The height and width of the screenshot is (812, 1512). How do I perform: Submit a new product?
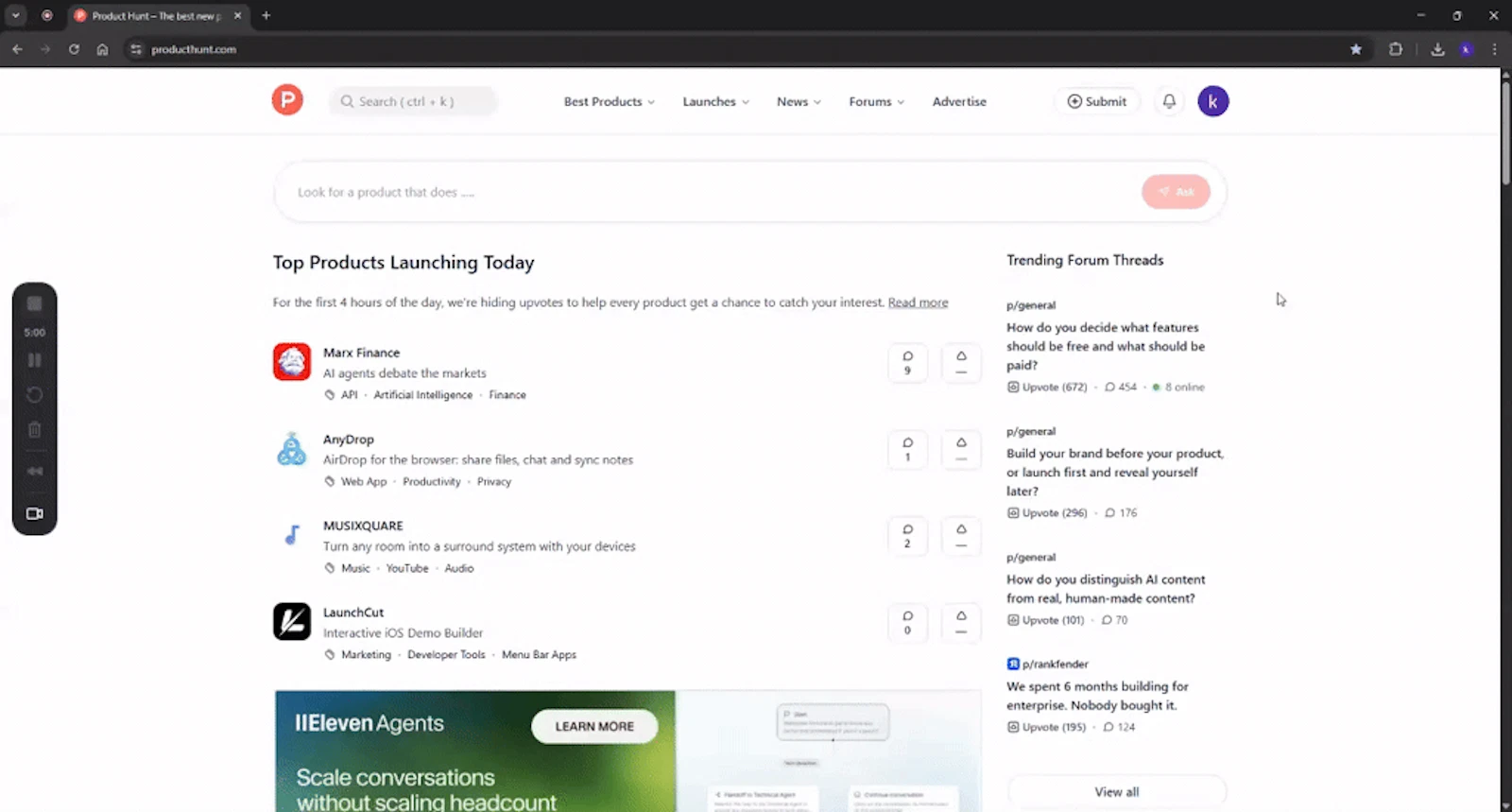point(1097,101)
